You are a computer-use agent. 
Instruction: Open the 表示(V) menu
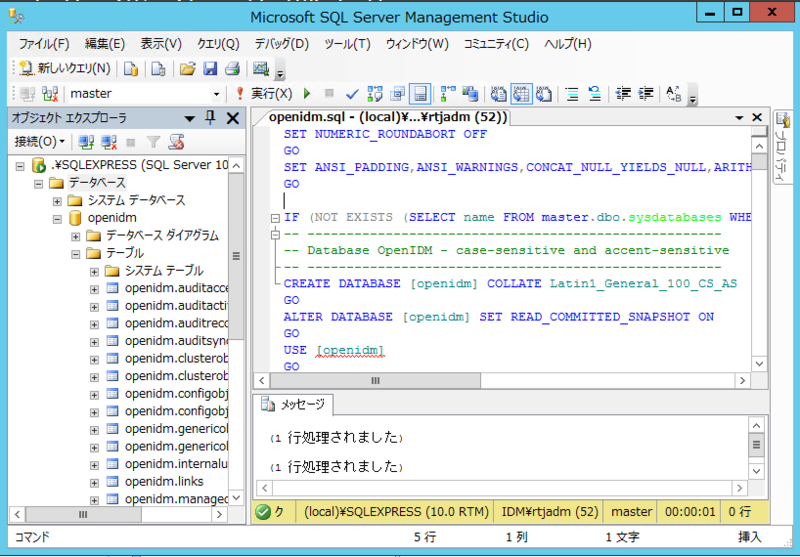tap(161, 44)
